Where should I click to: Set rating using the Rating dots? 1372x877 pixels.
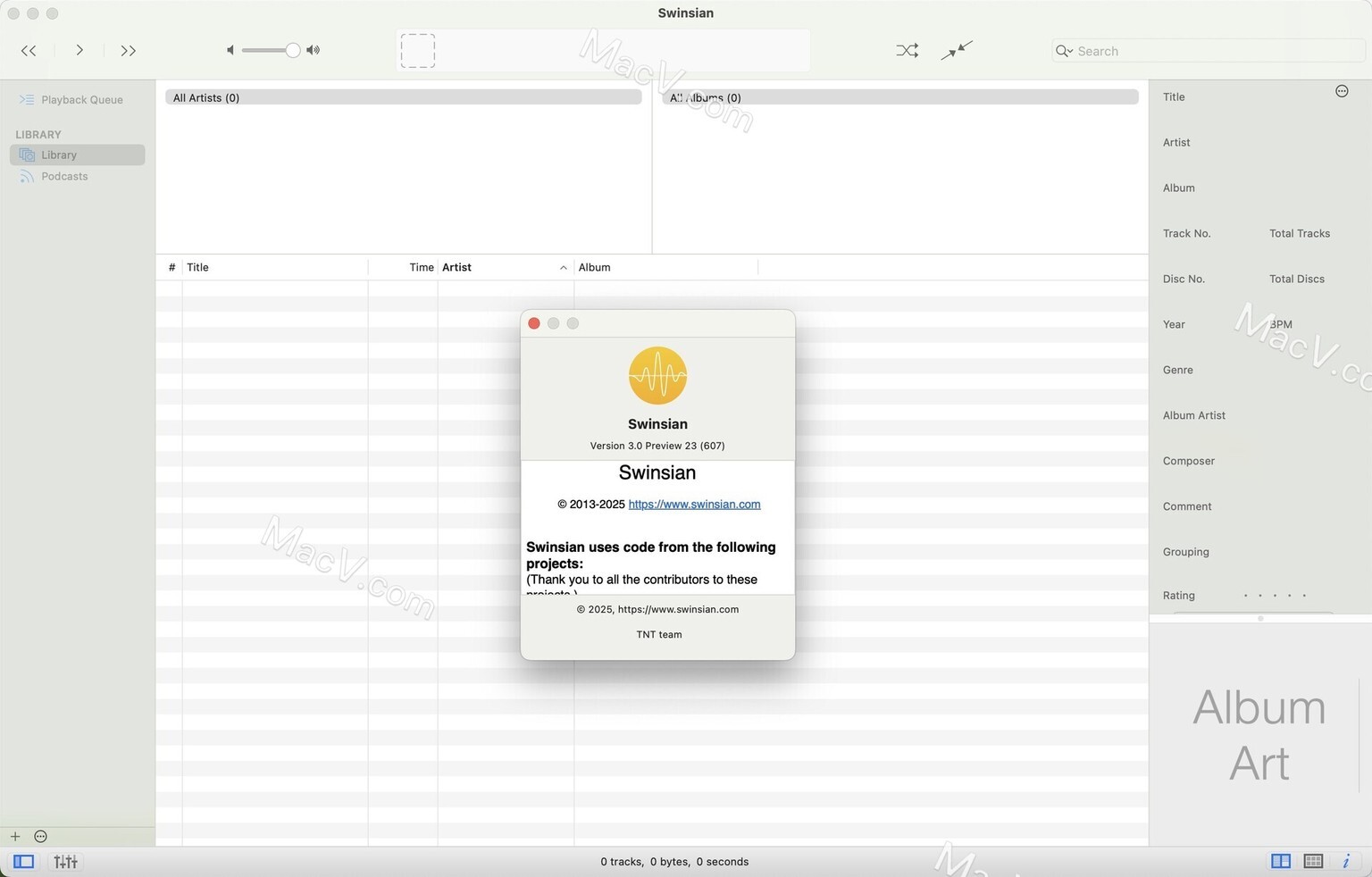click(x=1275, y=596)
